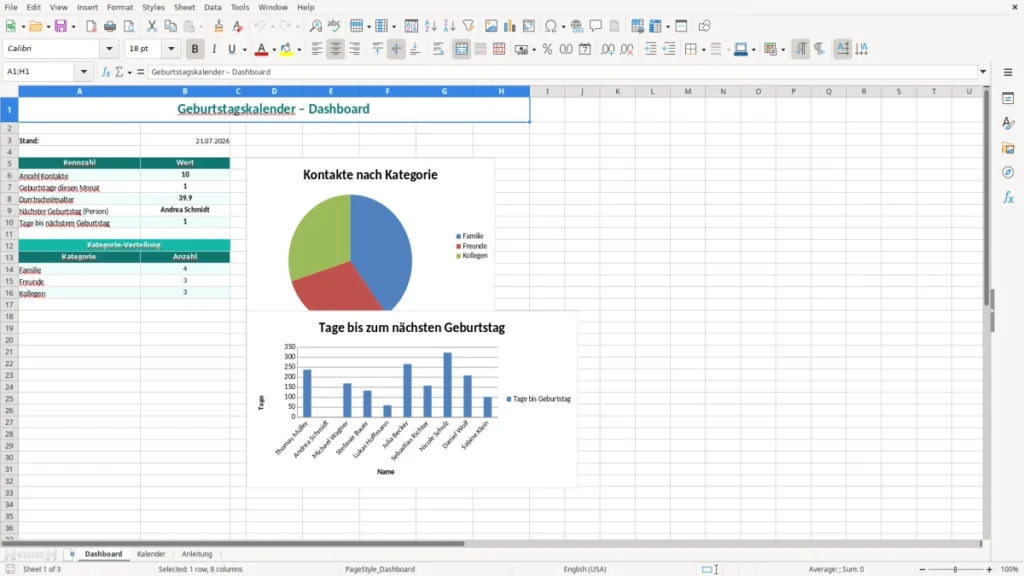Screen dimensions: 1024x576
Task: Expand the formula bar arrow
Action: point(983,72)
